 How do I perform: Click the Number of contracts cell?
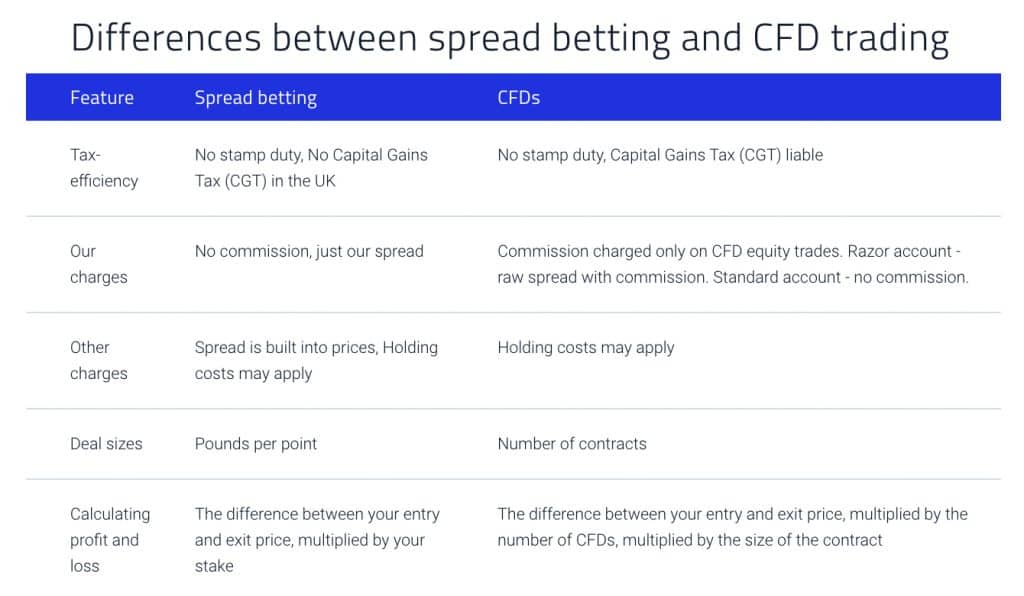click(572, 443)
